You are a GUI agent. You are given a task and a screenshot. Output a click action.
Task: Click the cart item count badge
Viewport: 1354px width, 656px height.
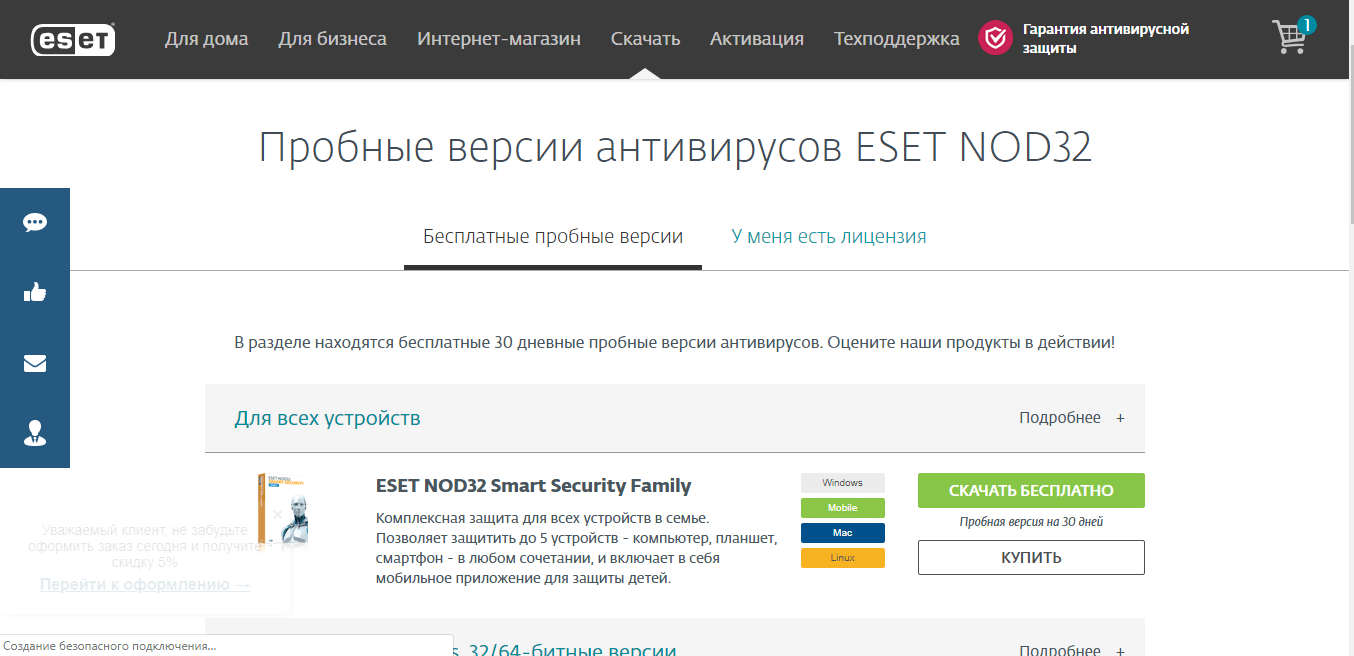tap(1306, 25)
